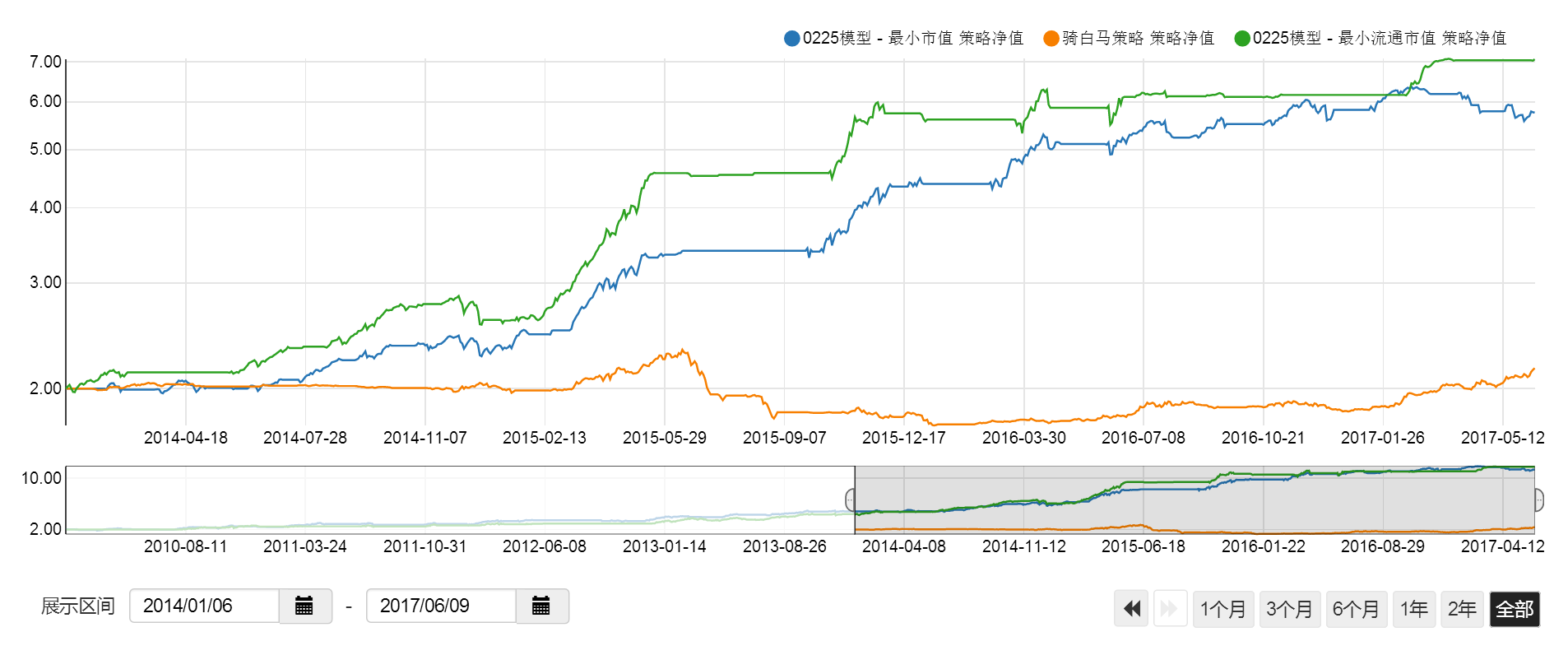This screenshot has height=669, width=1568.
Task: Click the 2013-01-14 navigator axis label
Action: click(665, 546)
